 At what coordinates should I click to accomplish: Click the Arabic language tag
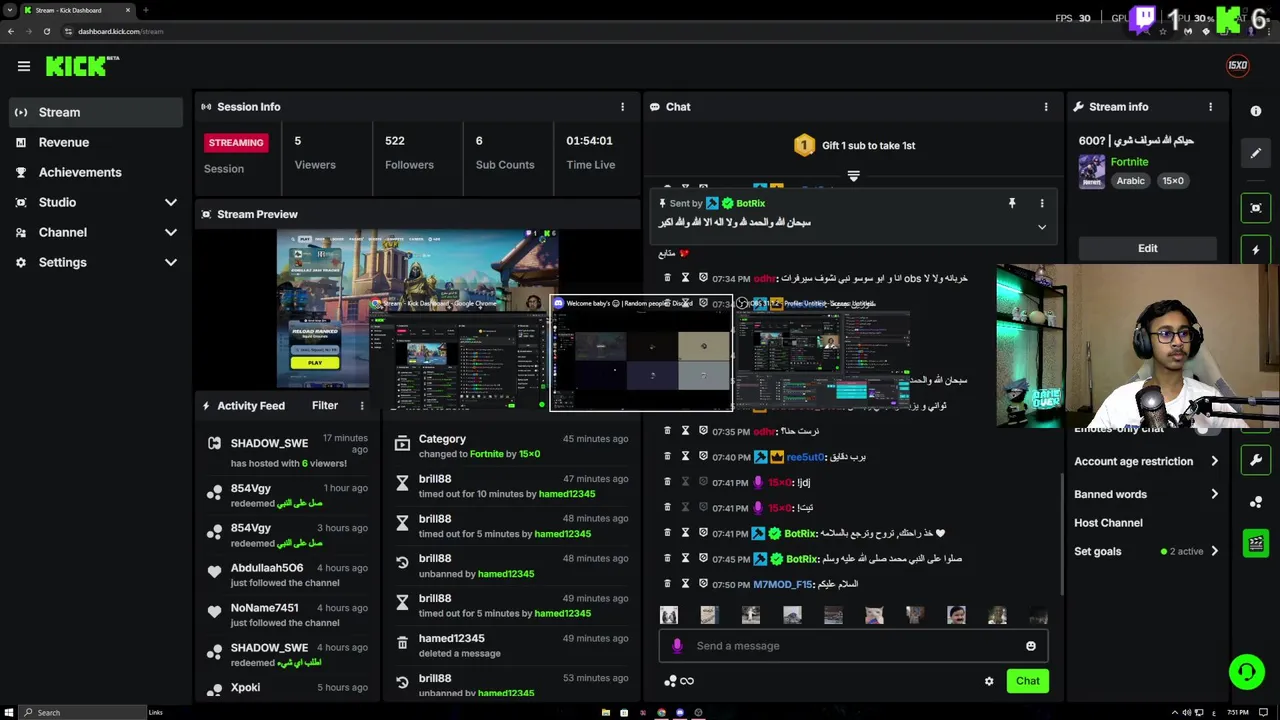click(1130, 181)
